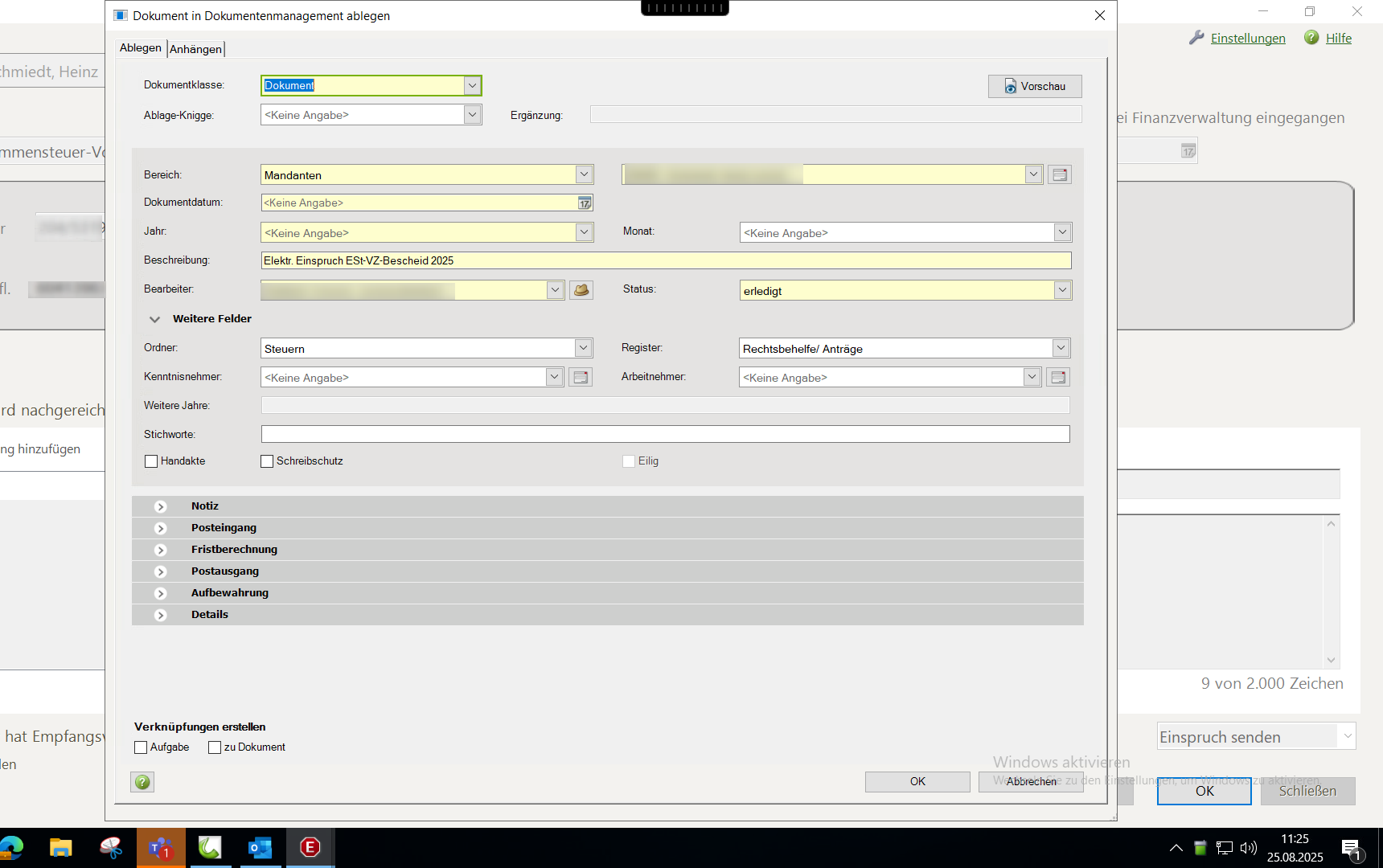Image resolution: width=1383 pixels, height=868 pixels.
Task: Collapse the Weitere Felder section
Action: (154, 319)
